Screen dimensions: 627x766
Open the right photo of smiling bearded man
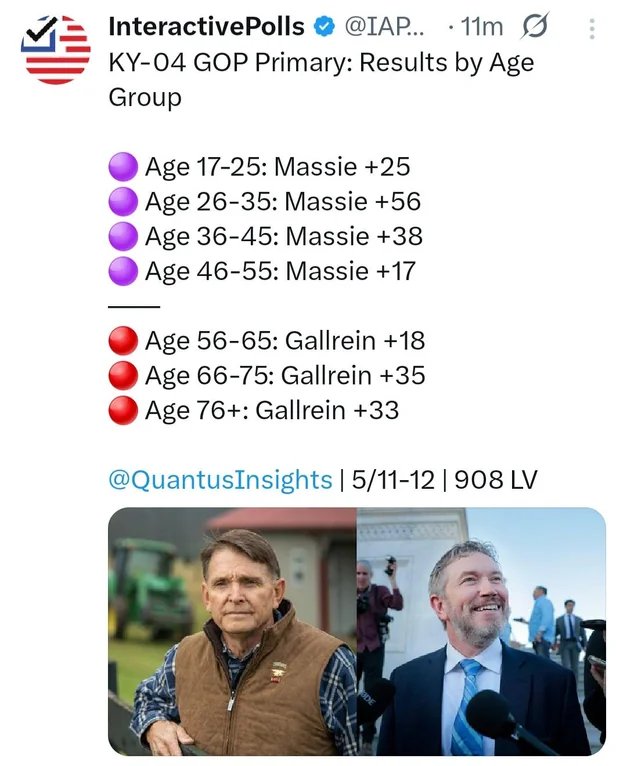click(482, 632)
